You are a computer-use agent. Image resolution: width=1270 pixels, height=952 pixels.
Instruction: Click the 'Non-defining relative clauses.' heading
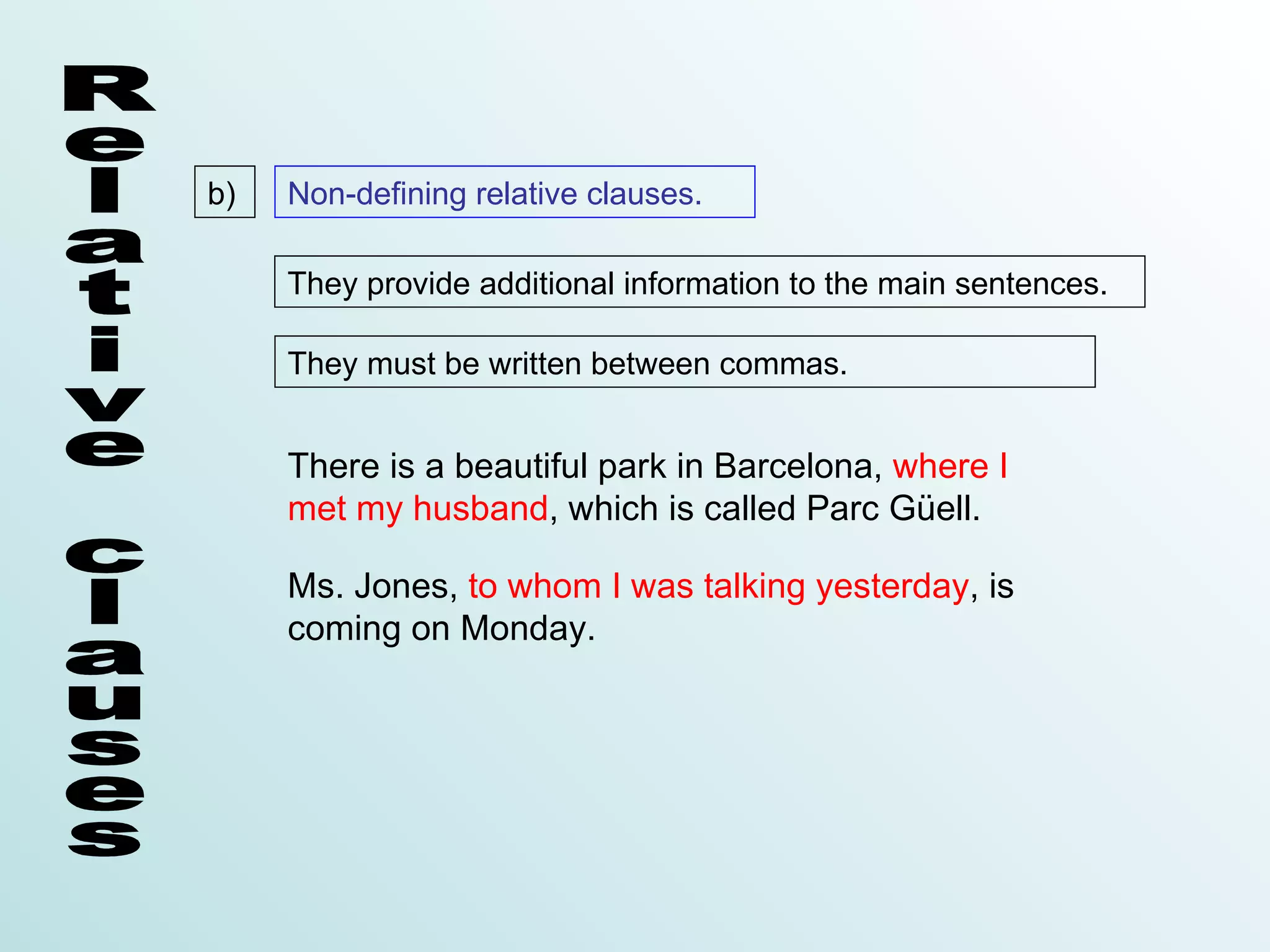[x=515, y=192]
